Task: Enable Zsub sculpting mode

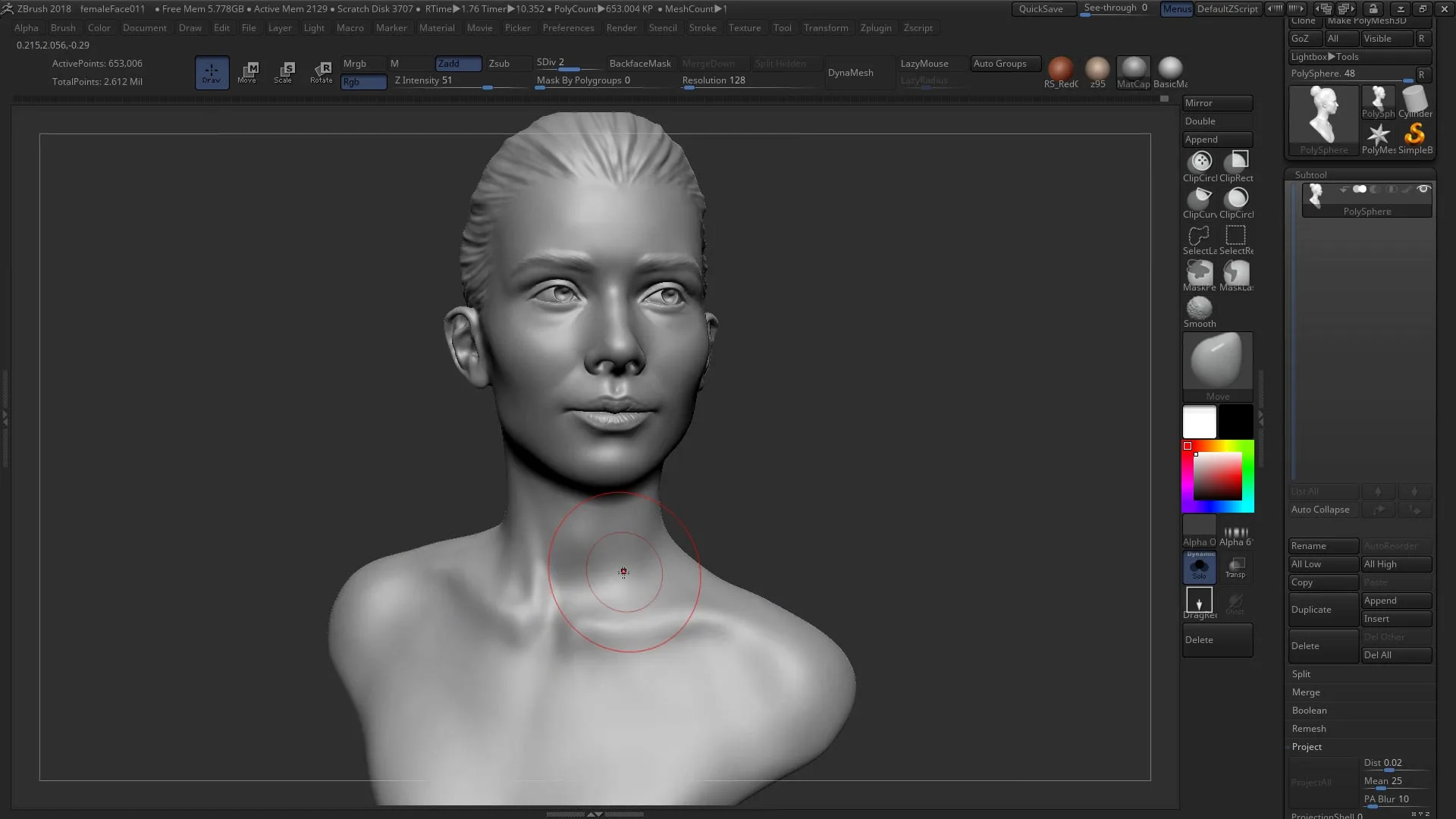Action: tap(499, 64)
